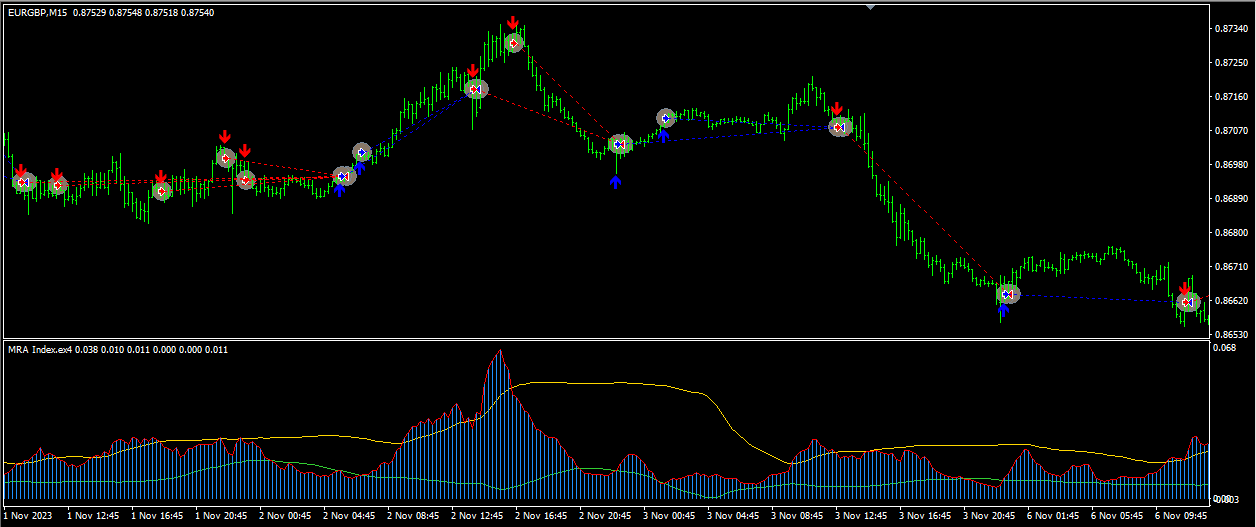This screenshot has height=527, width=1256.
Task: Click blue buy arrow under the 3 Nov 20:45 low
Action: pos(1004,310)
